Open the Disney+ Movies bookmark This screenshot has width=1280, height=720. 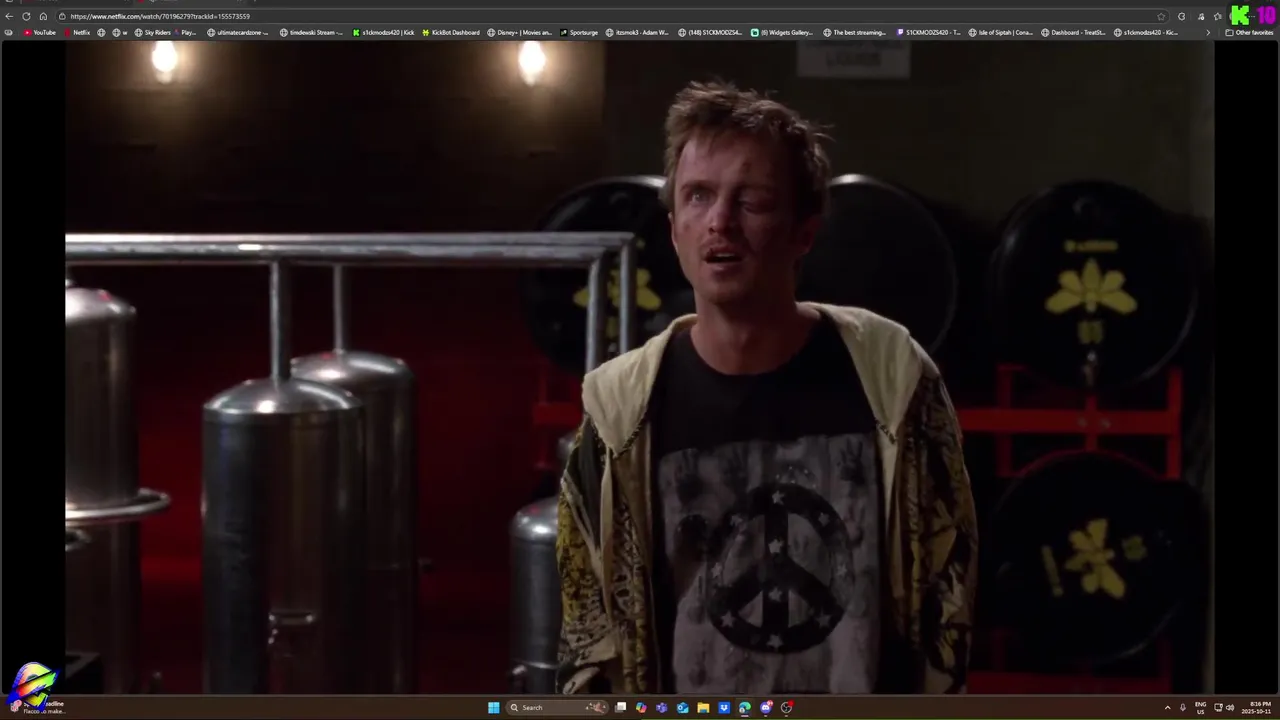click(520, 32)
